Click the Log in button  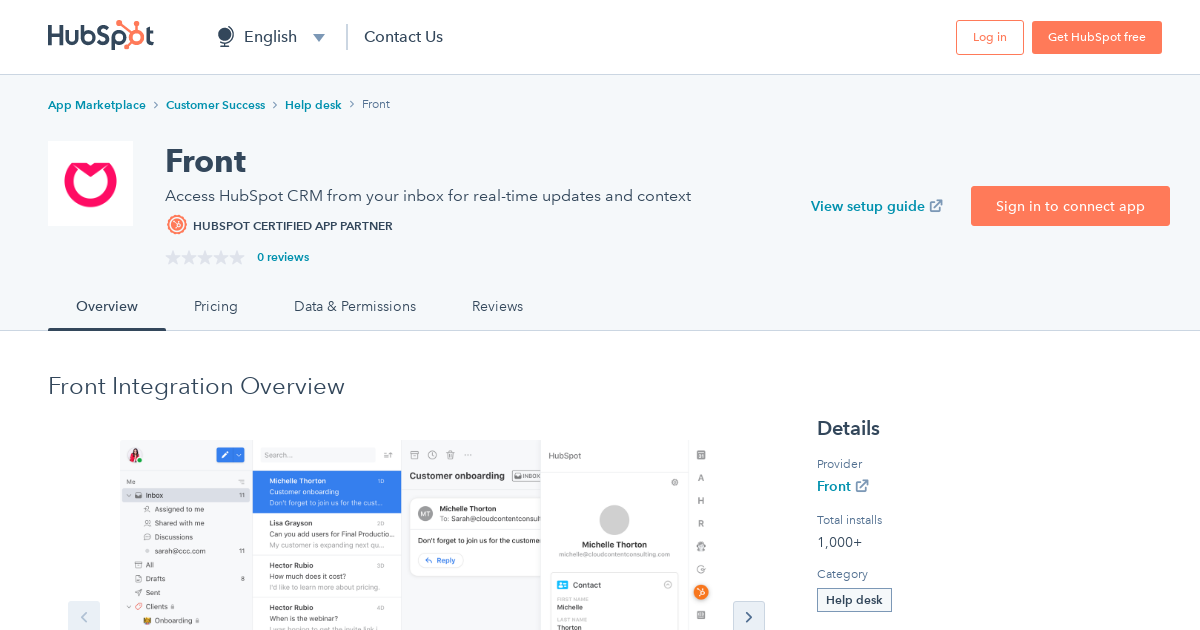pyautogui.click(x=990, y=37)
